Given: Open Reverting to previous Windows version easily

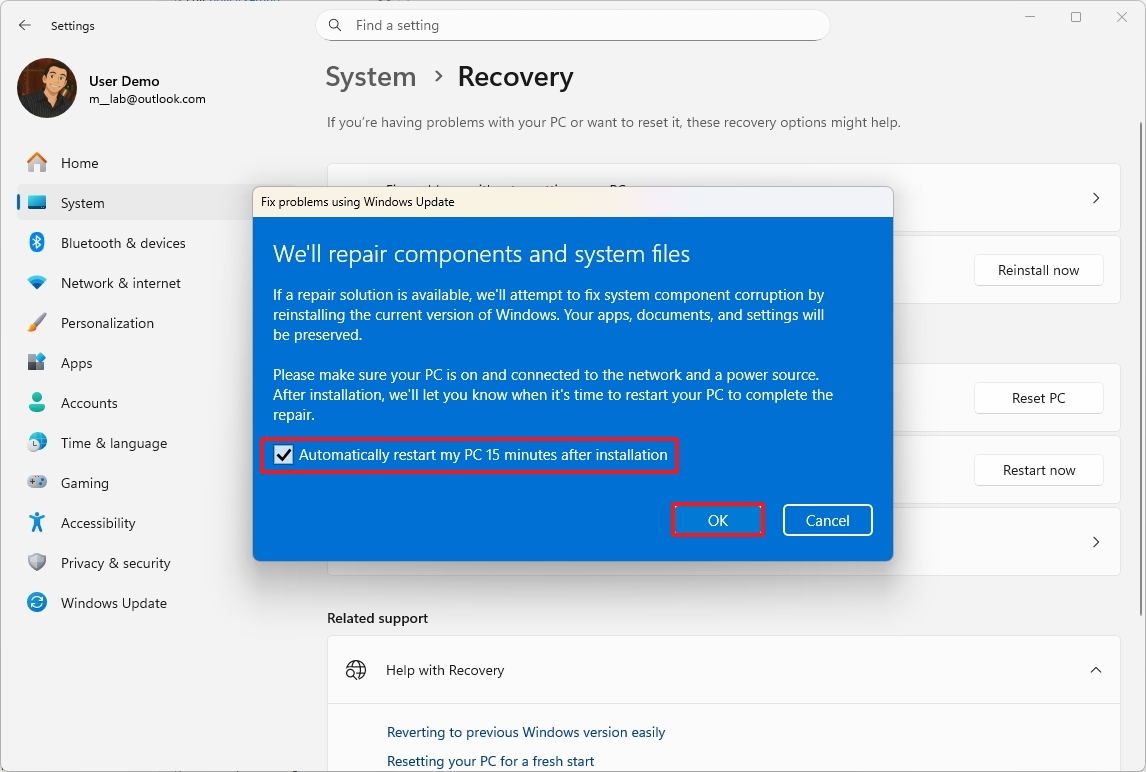Looking at the screenshot, I should [x=526, y=732].
